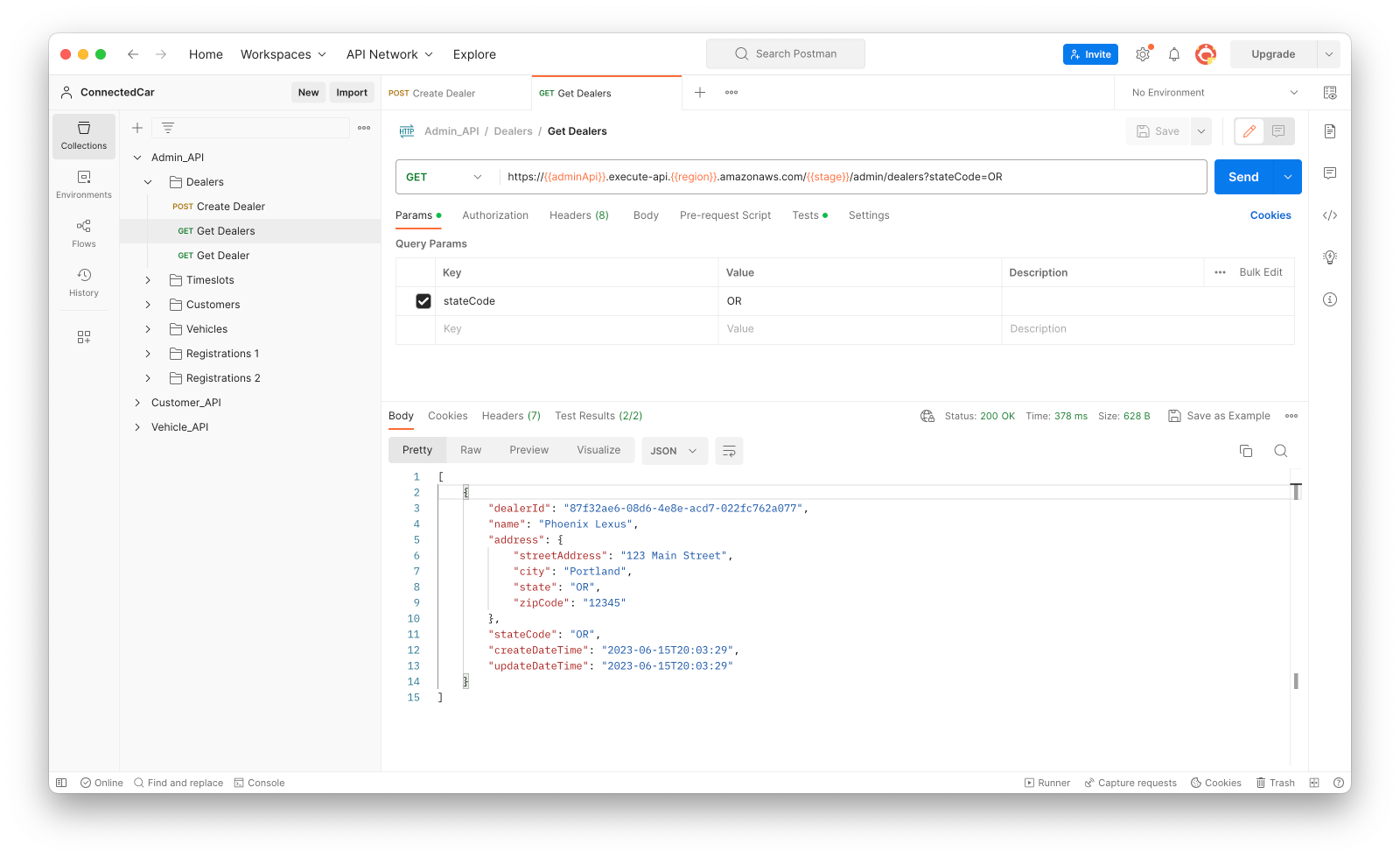Open environment quick look icon
This screenshot has height=858, width=1400.
click(x=1330, y=93)
